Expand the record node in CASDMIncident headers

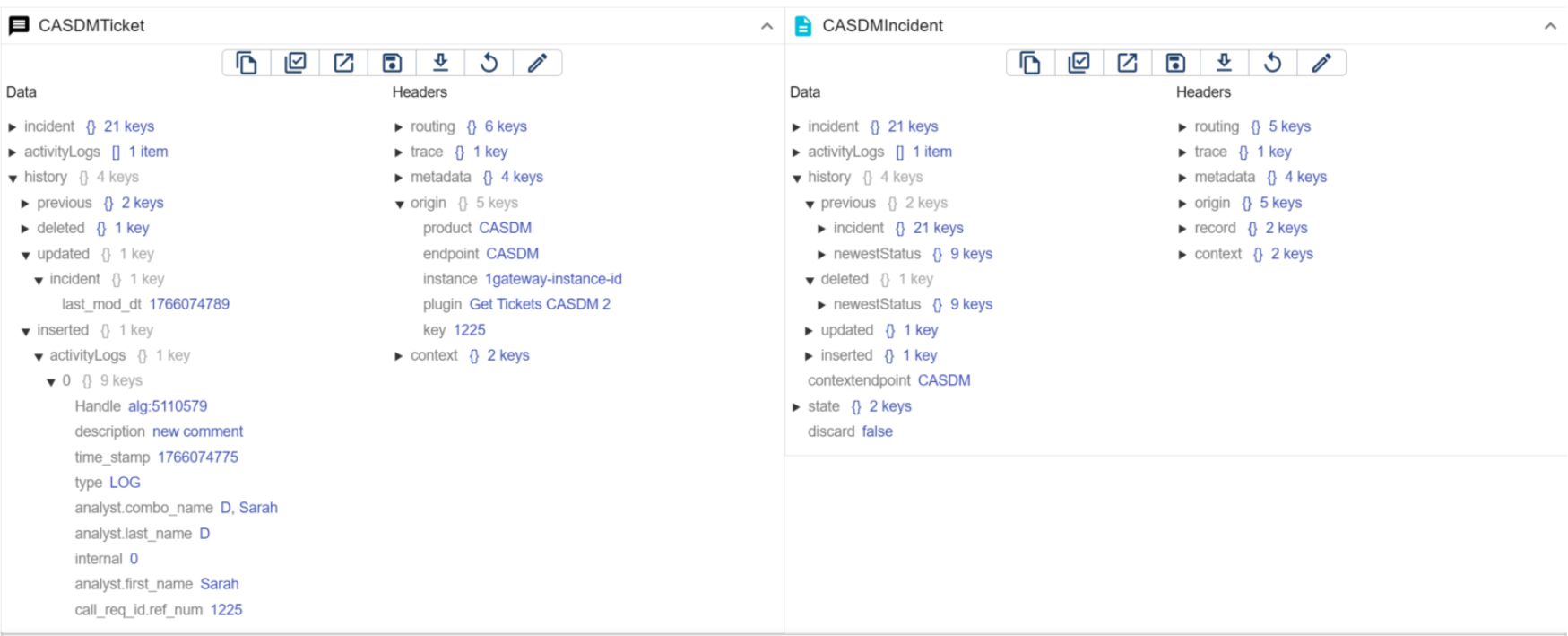point(1182,229)
